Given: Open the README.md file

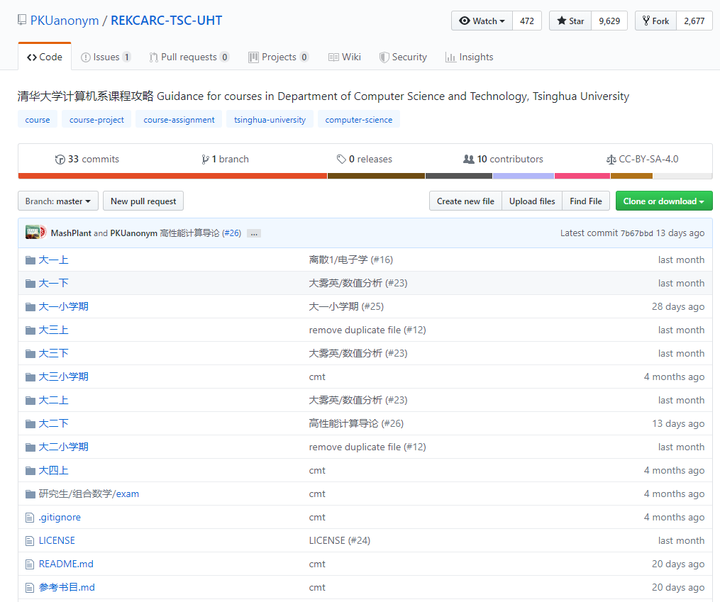Looking at the screenshot, I should pyautogui.click(x=66, y=564).
